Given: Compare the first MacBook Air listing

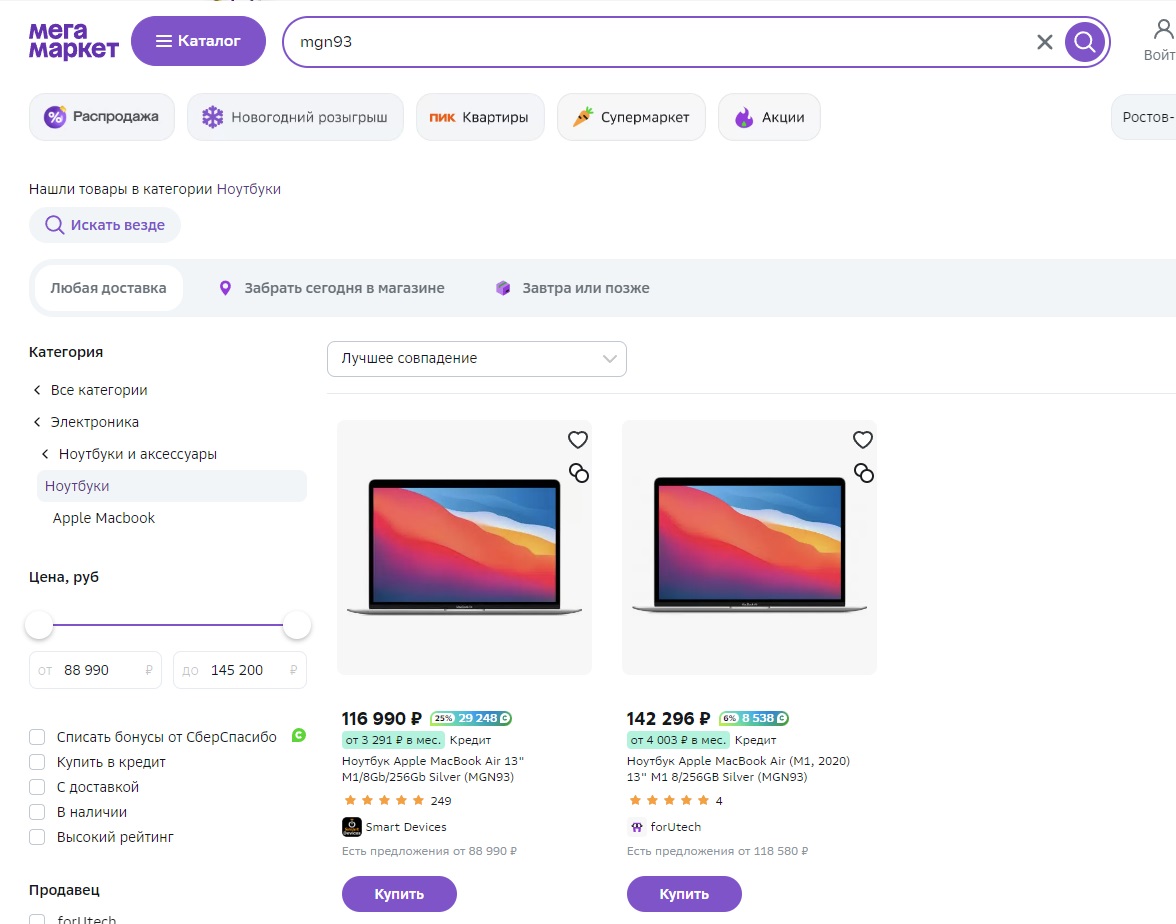Looking at the screenshot, I should (x=578, y=473).
